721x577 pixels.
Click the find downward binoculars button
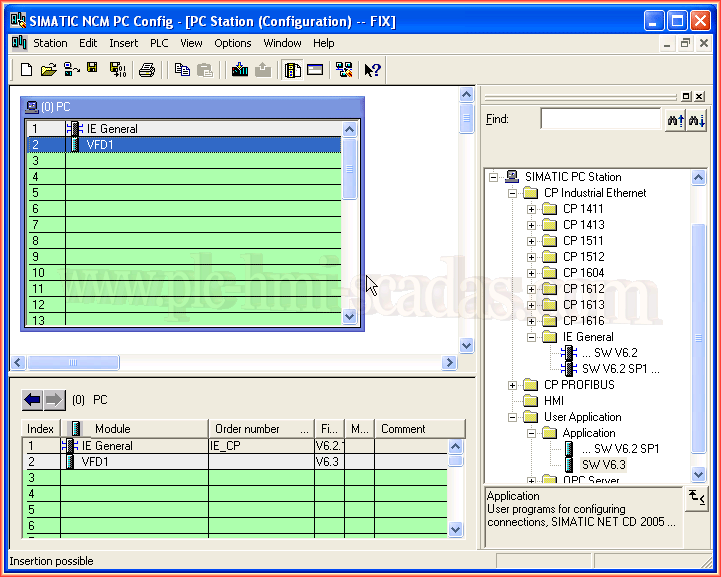coord(697,120)
